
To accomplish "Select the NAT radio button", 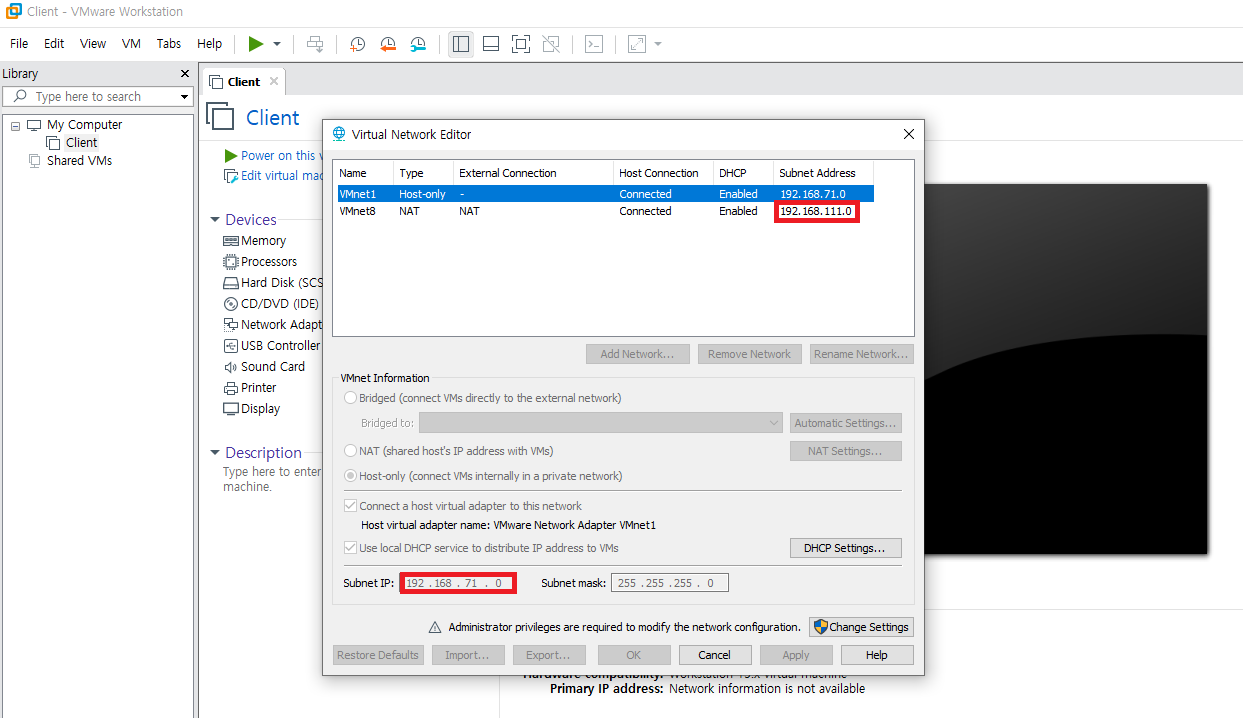I will click(x=350, y=451).
